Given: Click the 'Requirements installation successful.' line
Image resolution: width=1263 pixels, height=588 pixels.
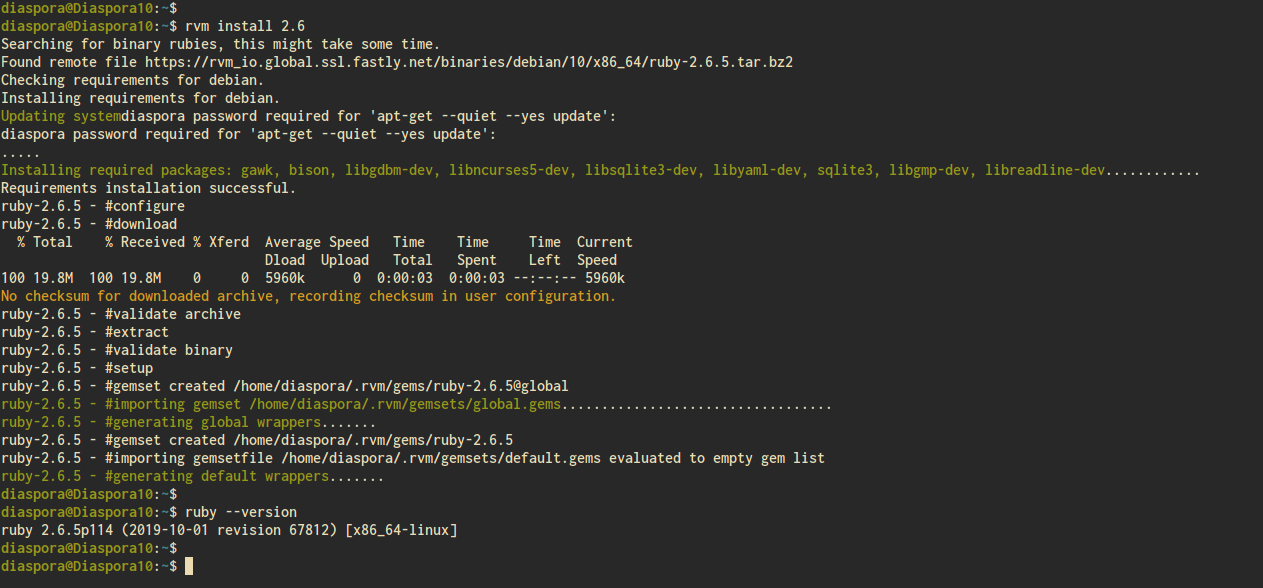Looking at the screenshot, I should click(149, 188).
